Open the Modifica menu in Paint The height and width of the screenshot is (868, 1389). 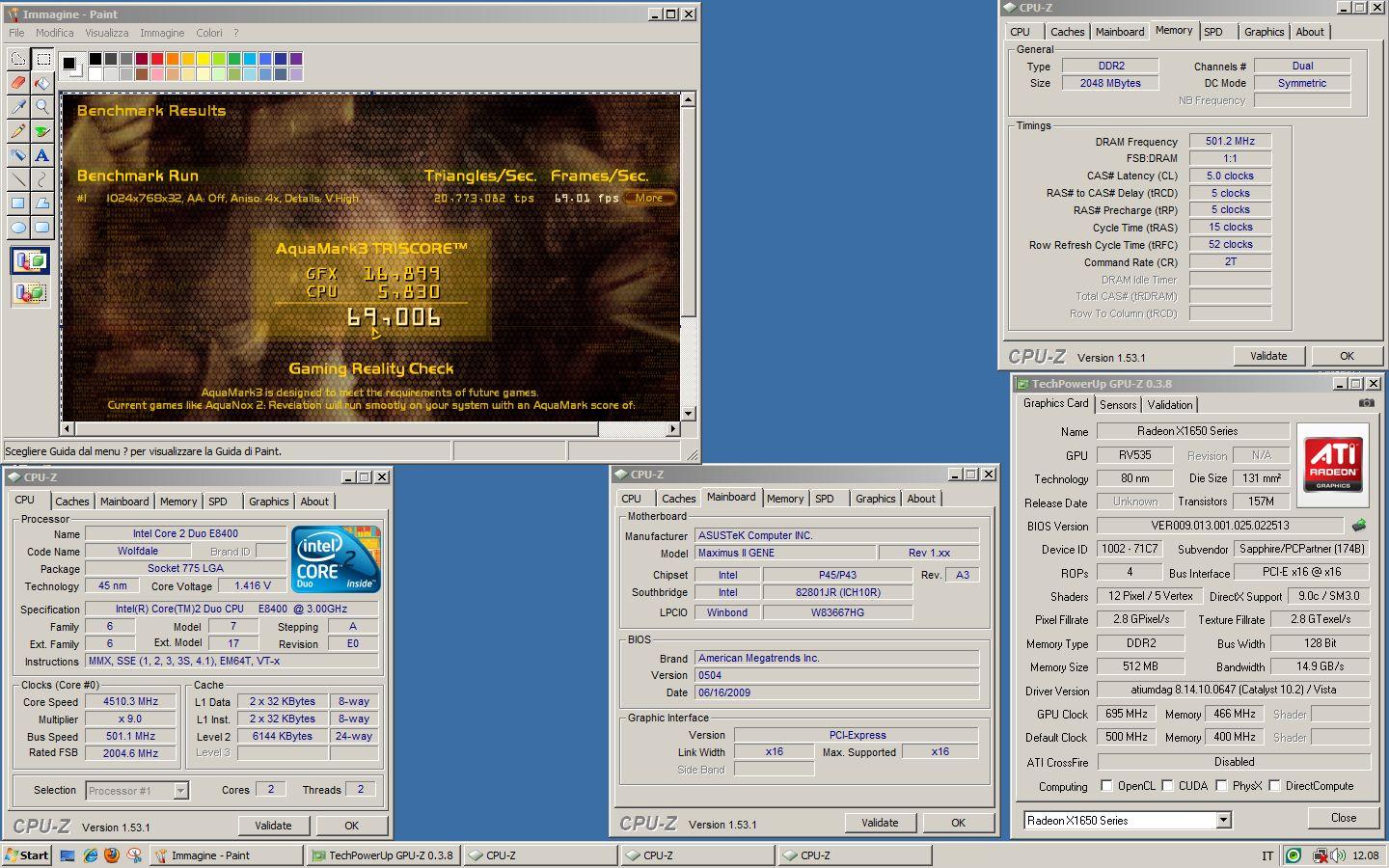pyautogui.click(x=55, y=33)
